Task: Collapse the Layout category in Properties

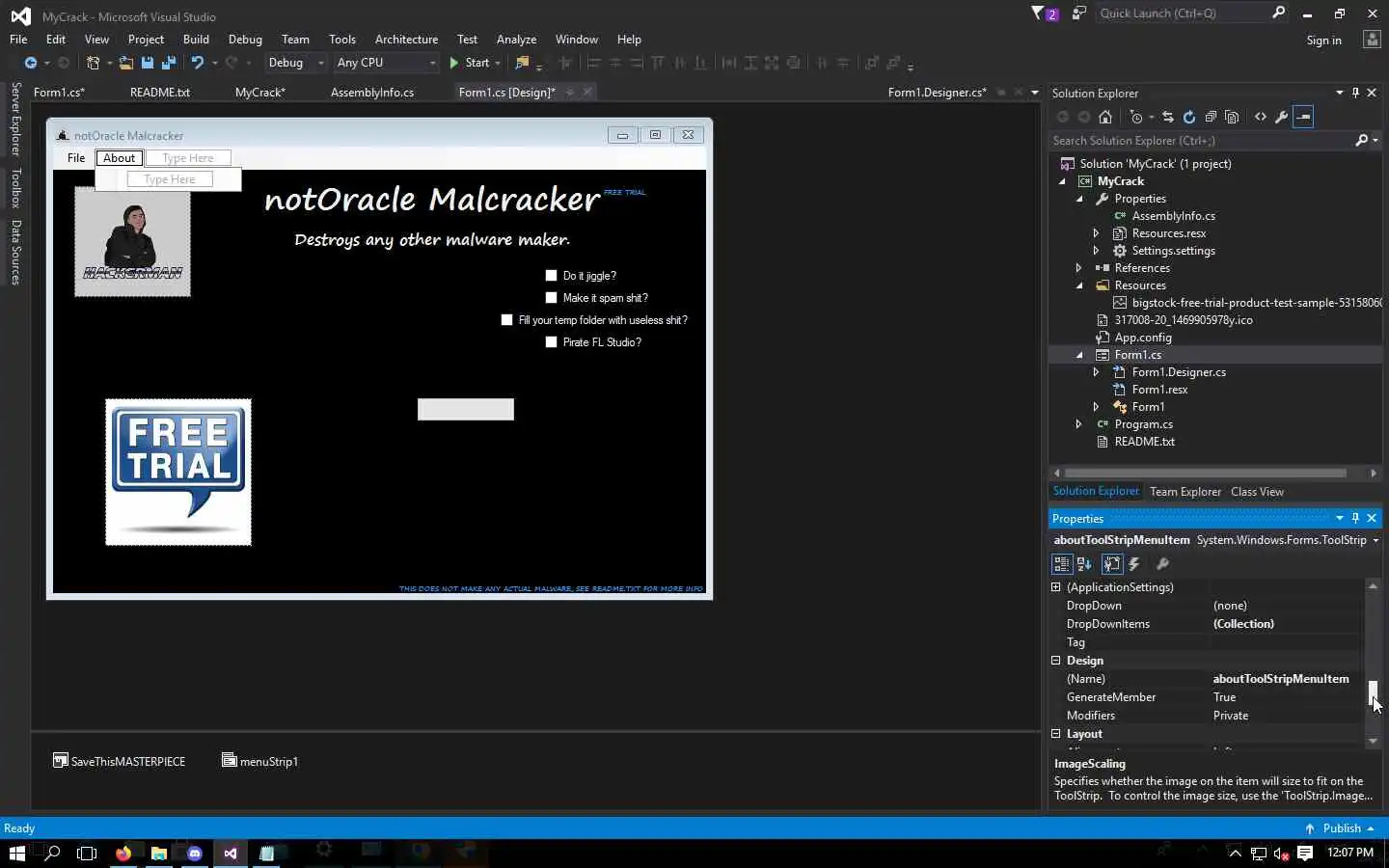Action: click(x=1056, y=734)
